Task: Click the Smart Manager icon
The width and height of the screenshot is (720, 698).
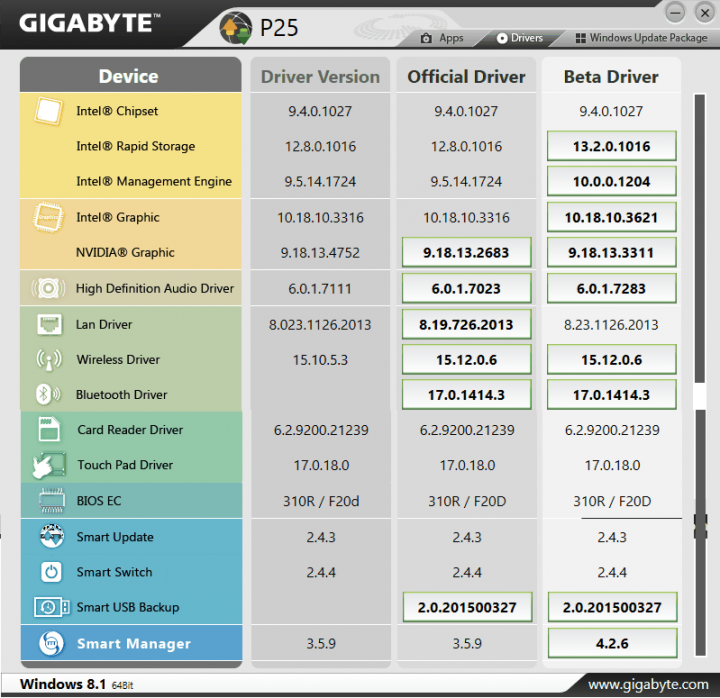Action: [51, 643]
